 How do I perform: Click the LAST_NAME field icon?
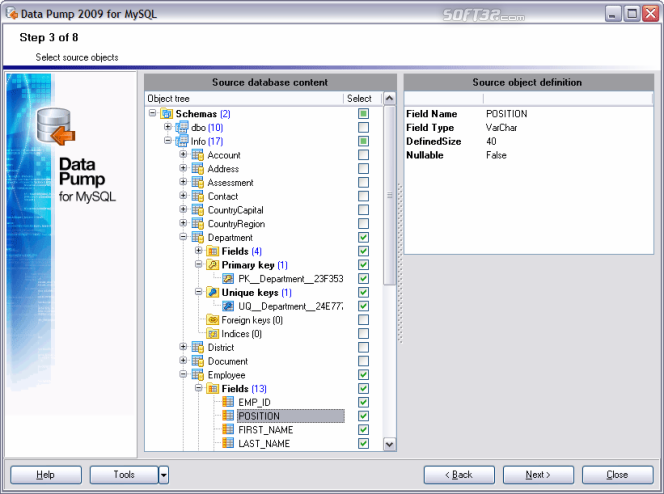[228, 444]
